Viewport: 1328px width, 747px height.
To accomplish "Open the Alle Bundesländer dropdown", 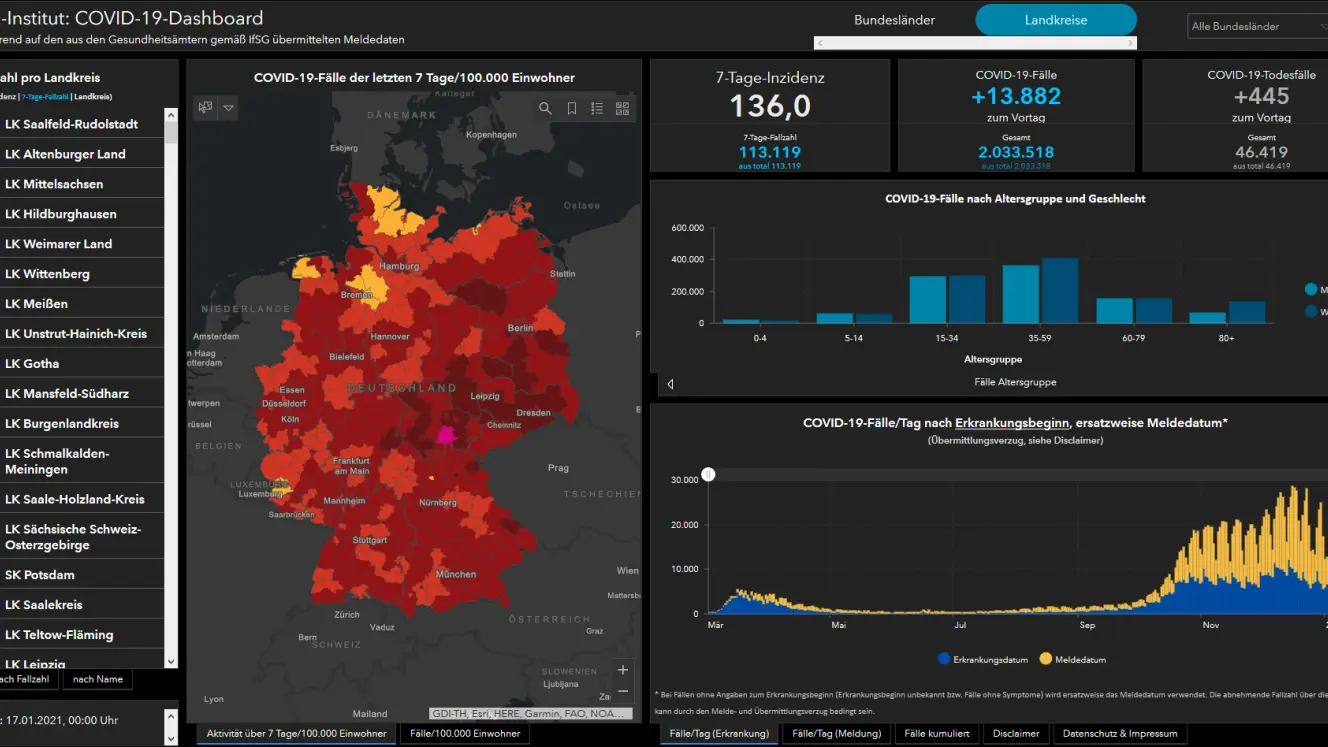I will [x=1257, y=27].
